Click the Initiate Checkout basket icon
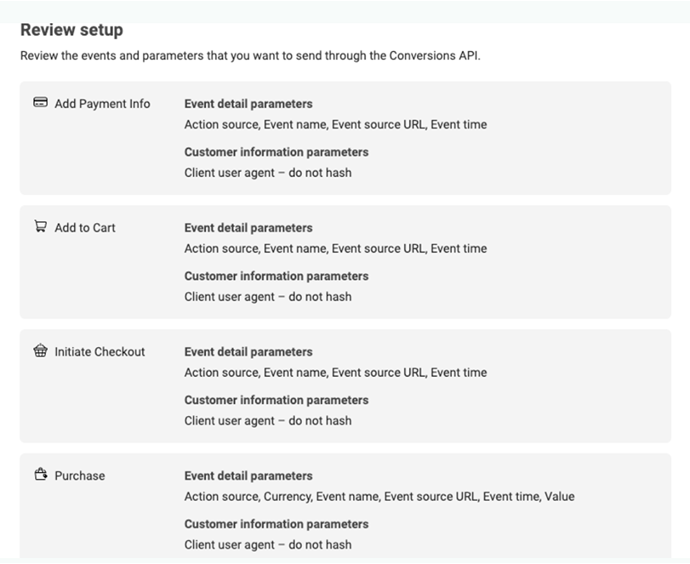The width and height of the screenshot is (690, 564). (x=40, y=351)
